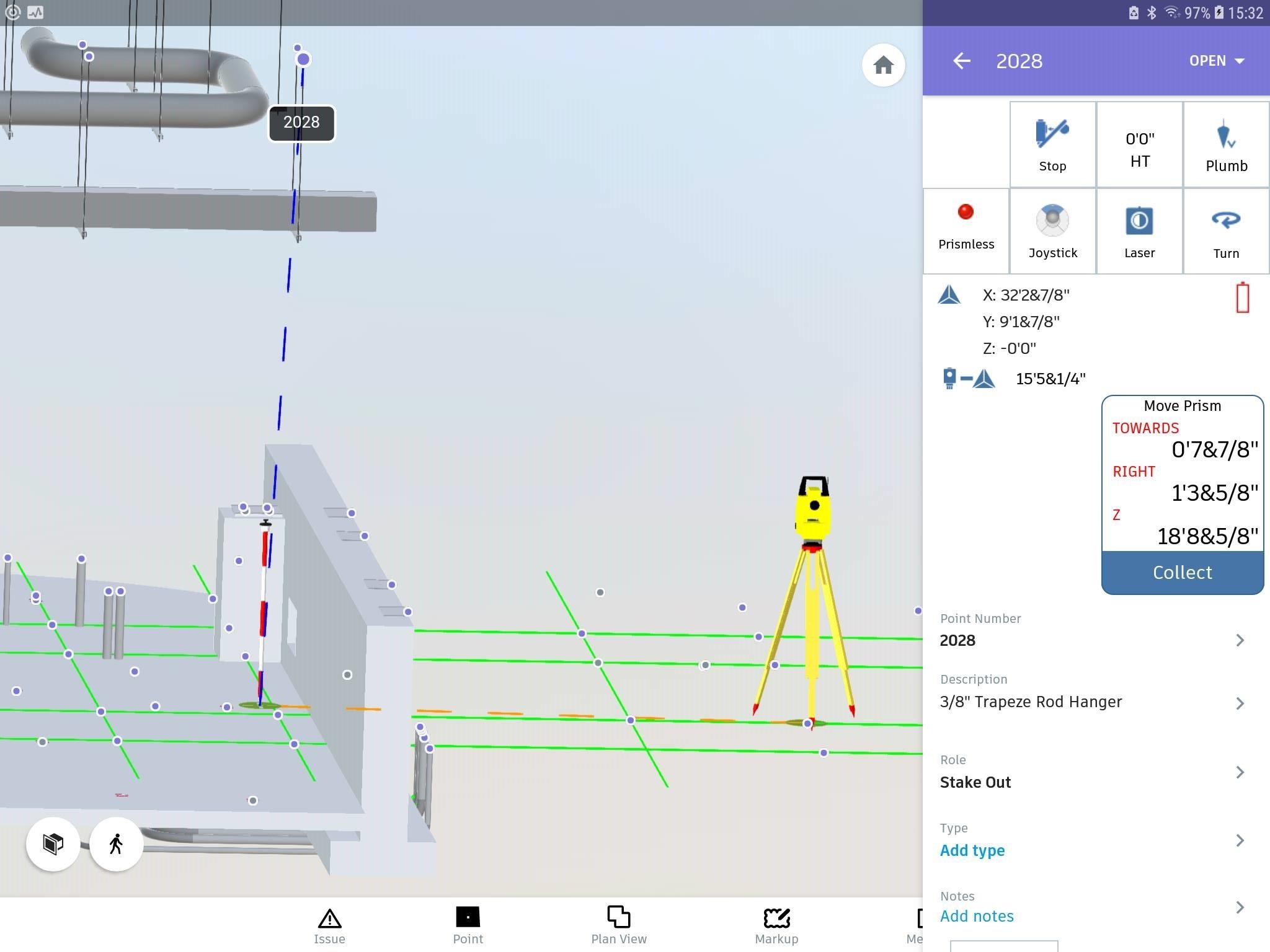The image size is (1270, 952).
Task: Toggle the Laser pointer
Action: pos(1139,231)
